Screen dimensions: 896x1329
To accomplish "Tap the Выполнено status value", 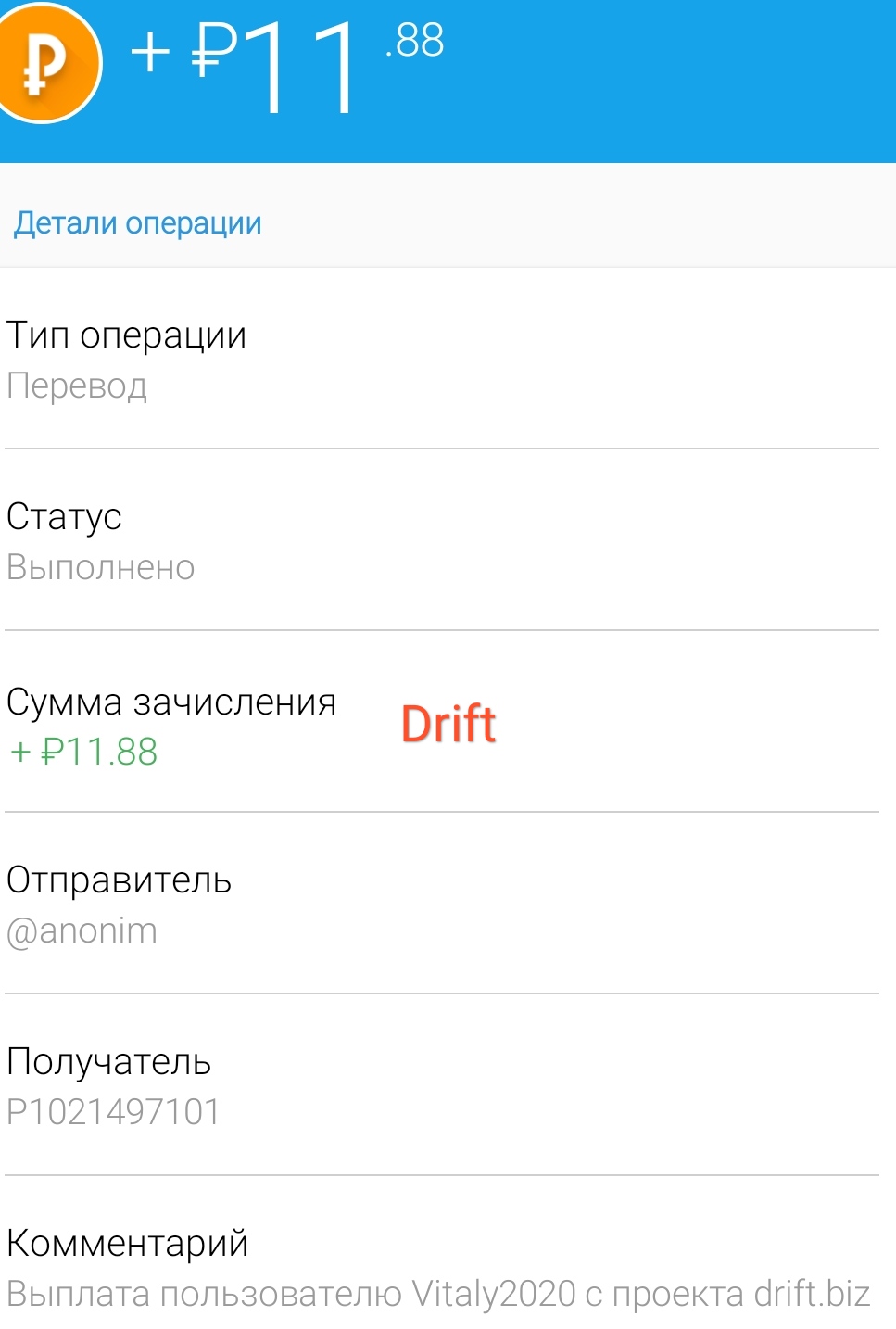I will coord(101,567).
